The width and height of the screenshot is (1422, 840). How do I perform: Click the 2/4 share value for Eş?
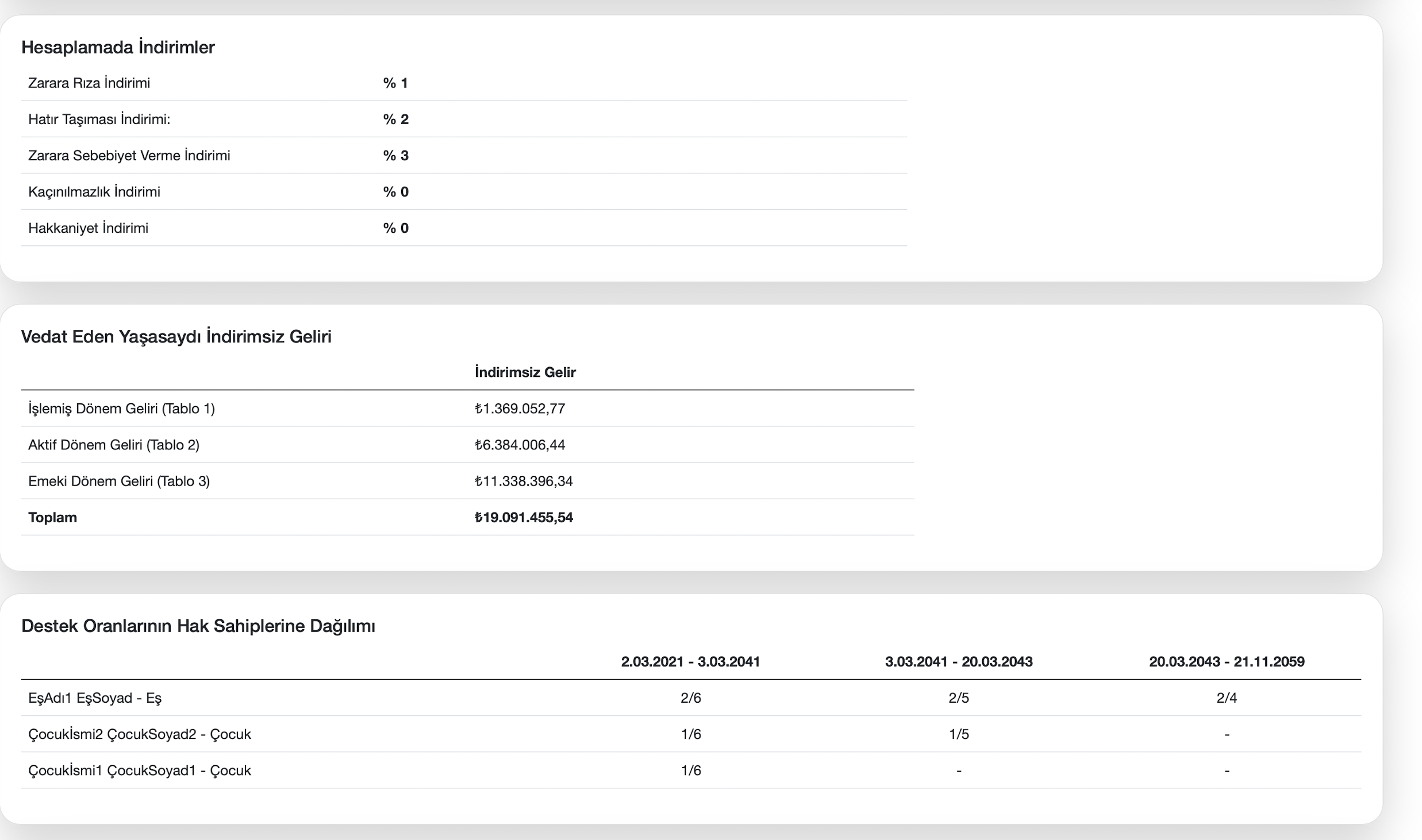tap(1227, 698)
